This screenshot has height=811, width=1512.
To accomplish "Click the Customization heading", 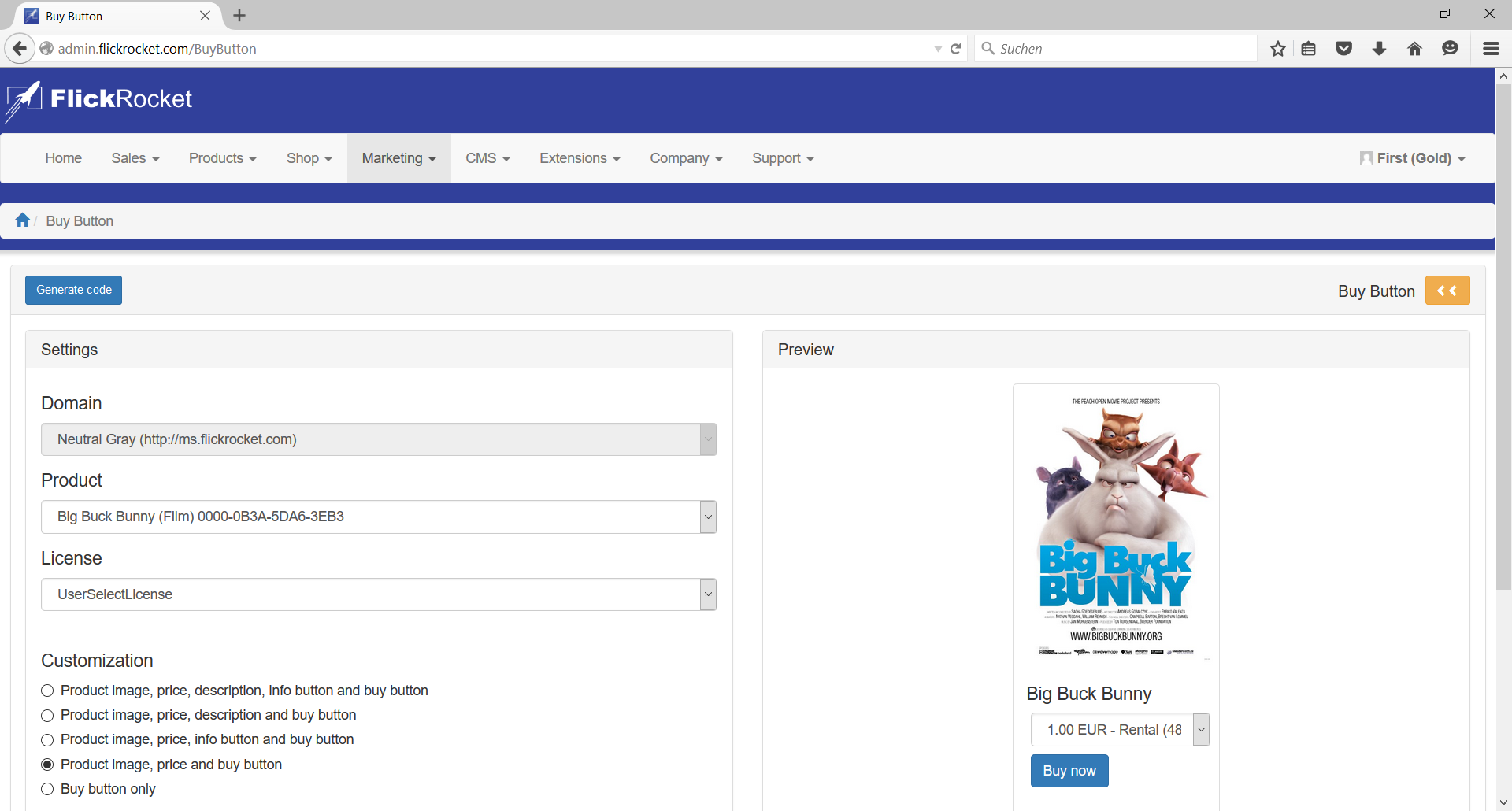I will click(97, 661).
